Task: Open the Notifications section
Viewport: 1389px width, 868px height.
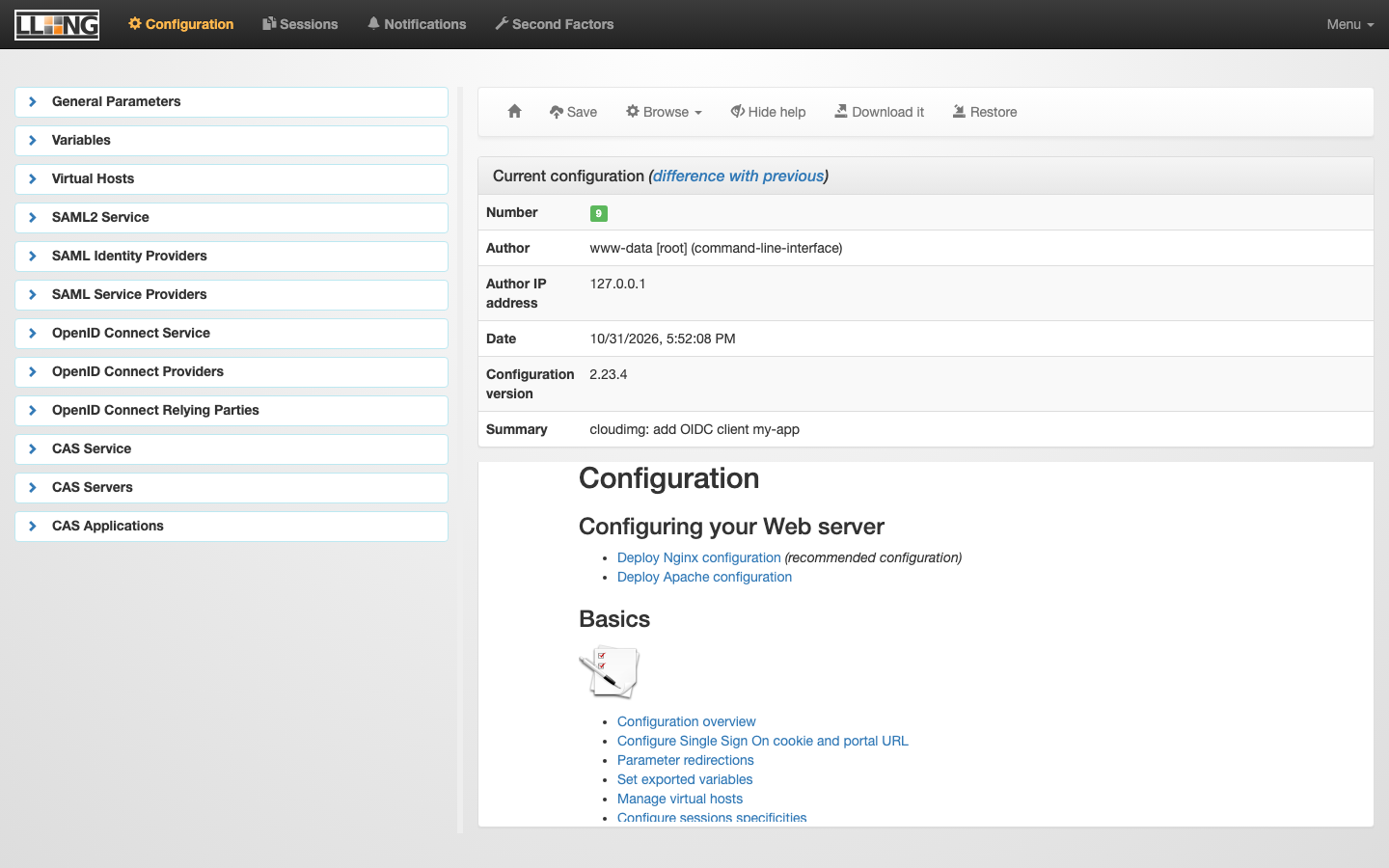Action: point(417,24)
